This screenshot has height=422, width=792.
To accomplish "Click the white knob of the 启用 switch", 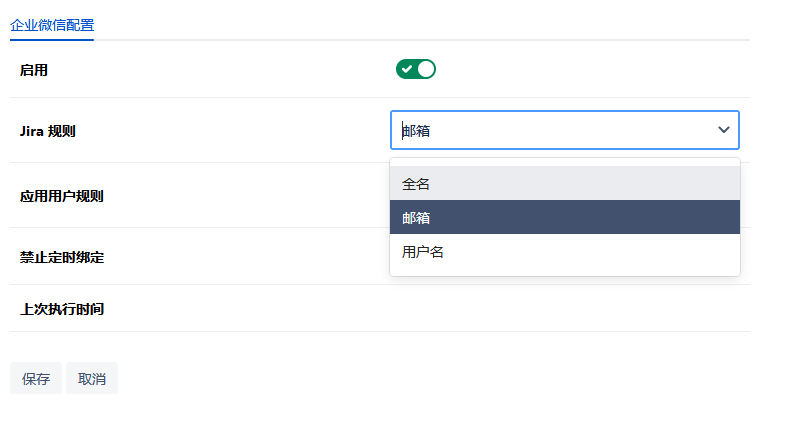I will (426, 69).
